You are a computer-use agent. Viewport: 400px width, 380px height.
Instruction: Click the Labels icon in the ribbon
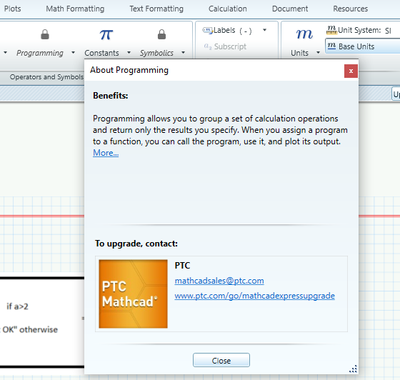[x=207, y=30]
